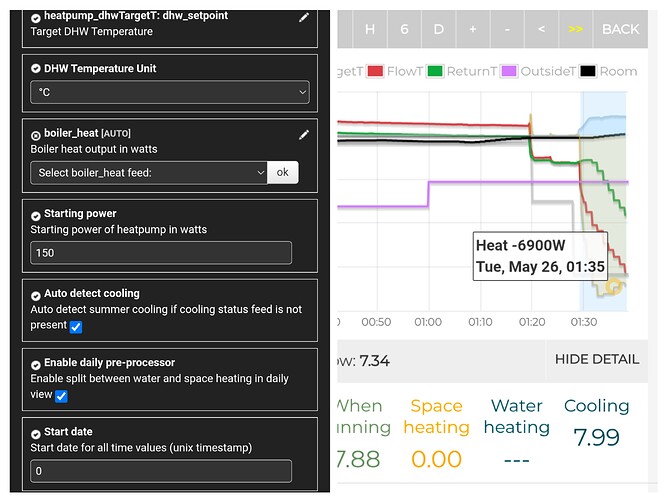Click the check-circle icon beside DHW Temperature Unit

pyautogui.click(x=36, y=69)
